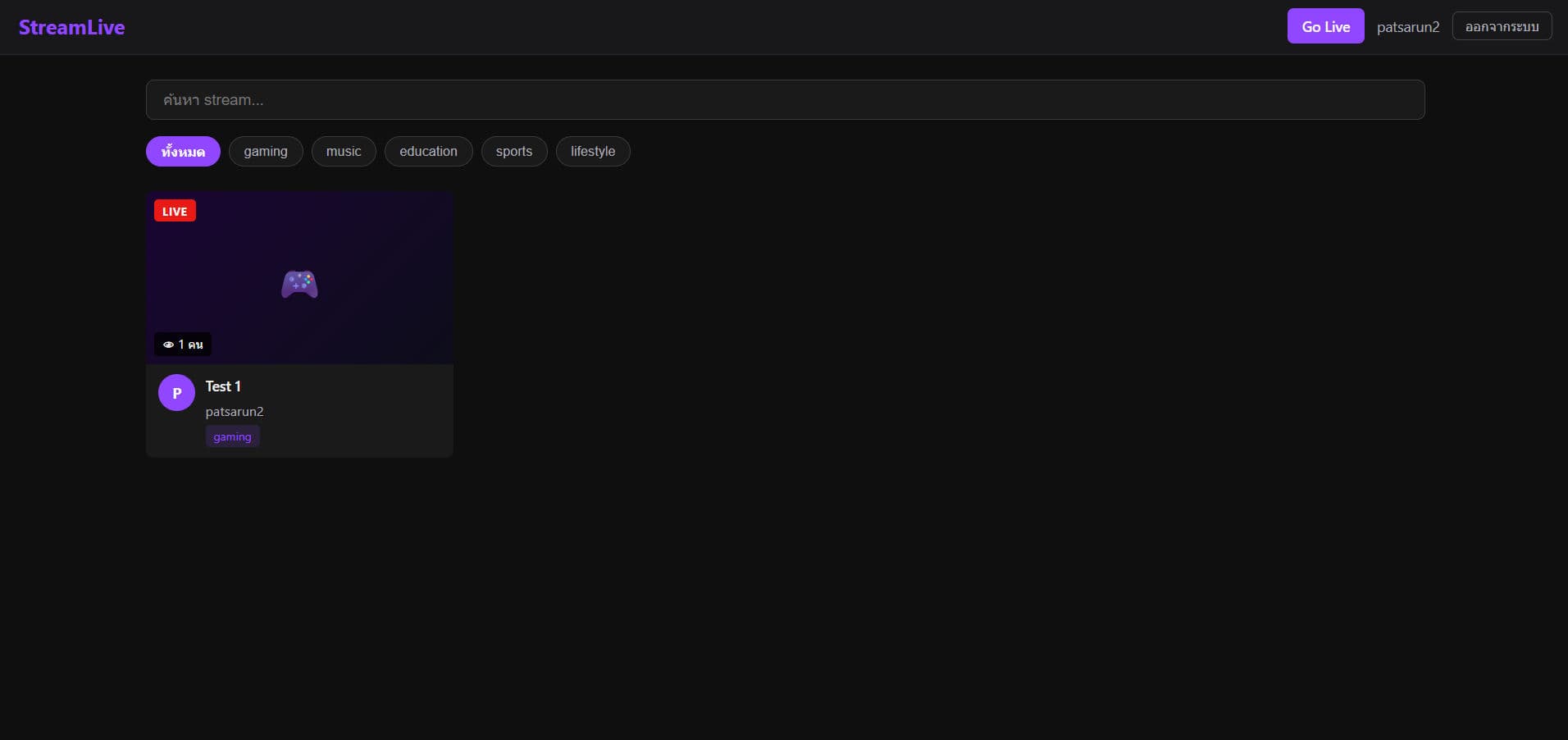
Task: Filter streams by gaming chip
Action: click(x=266, y=151)
